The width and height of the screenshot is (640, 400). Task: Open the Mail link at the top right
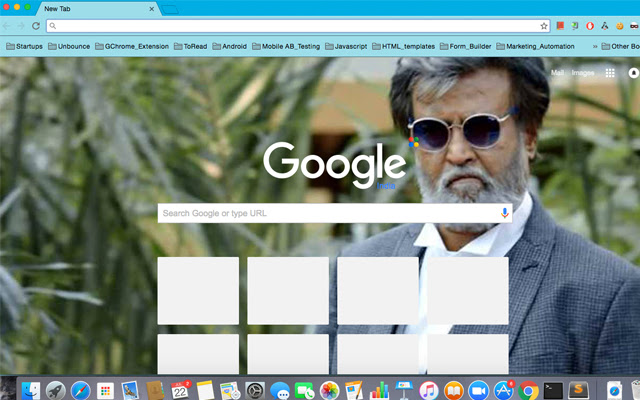pyautogui.click(x=557, y=73)
